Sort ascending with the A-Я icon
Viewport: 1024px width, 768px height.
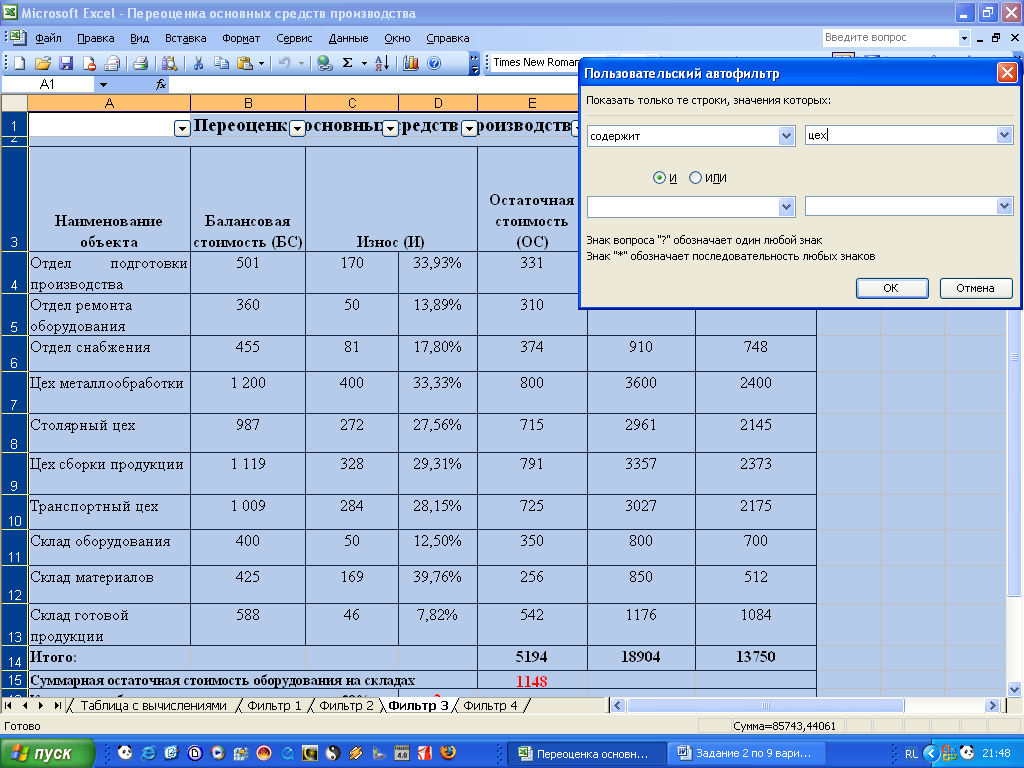381,63
